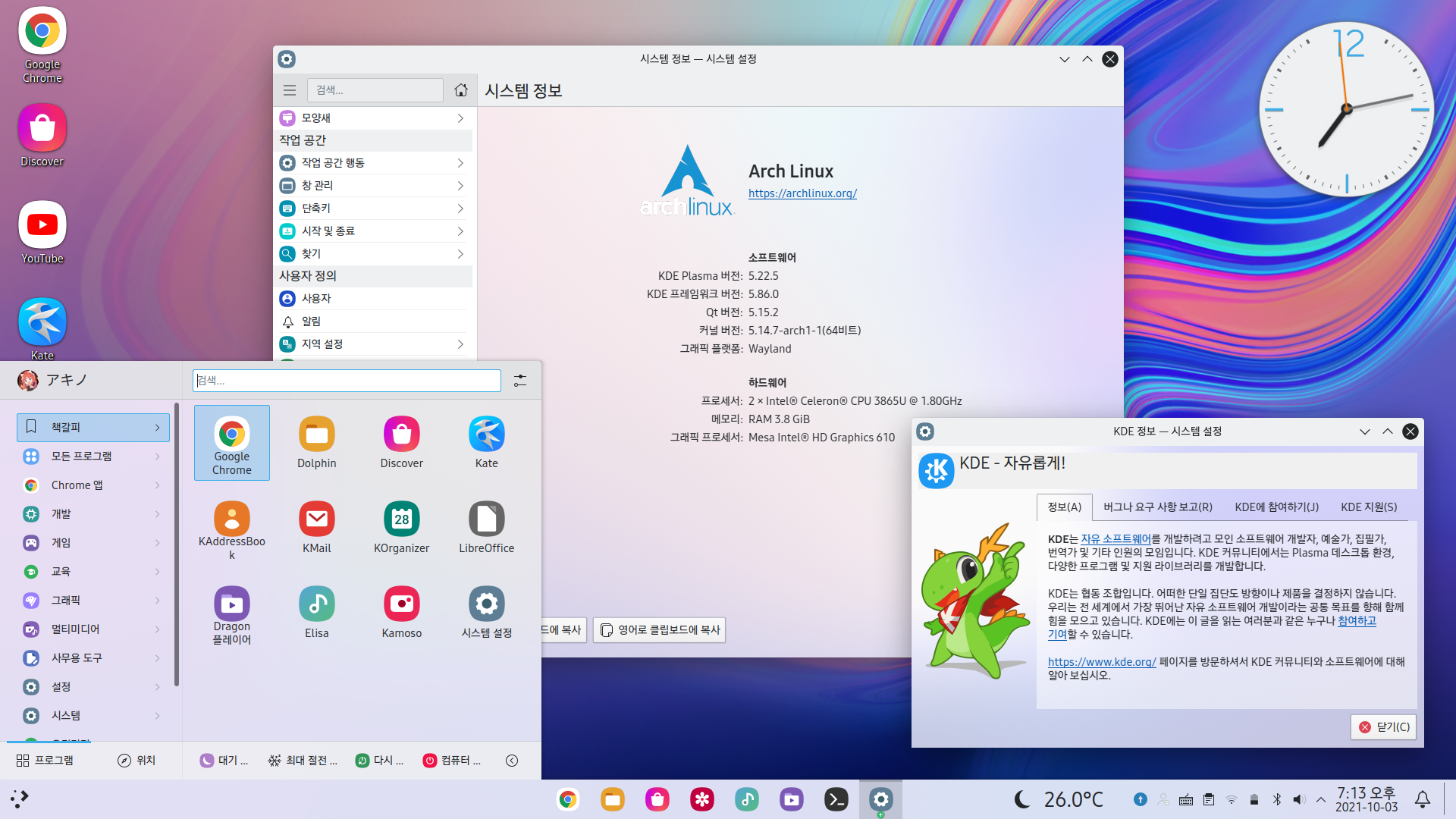Viewport: 1456px width, 819px height.
Task: Switch to 버그나 요구 사항 보고(R) tab
Action: pos(1157,507)
